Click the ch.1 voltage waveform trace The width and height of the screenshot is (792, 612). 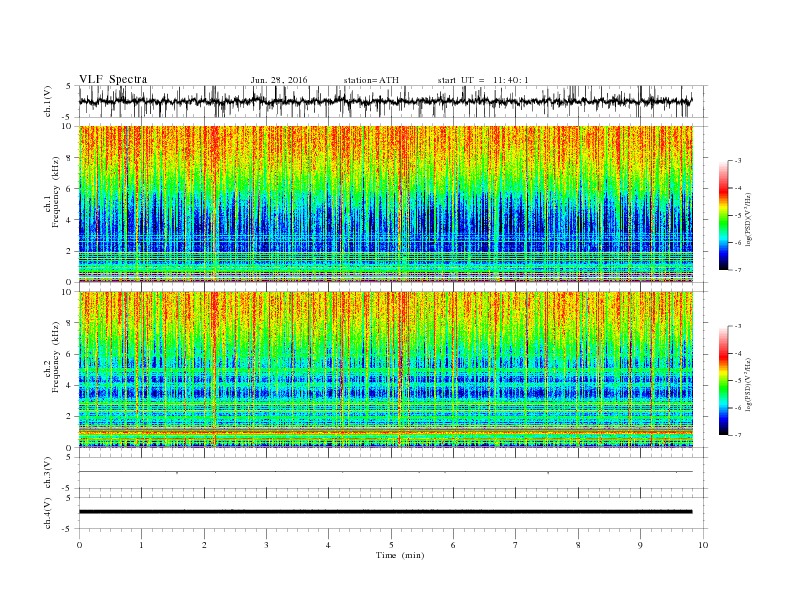point(386,101)
